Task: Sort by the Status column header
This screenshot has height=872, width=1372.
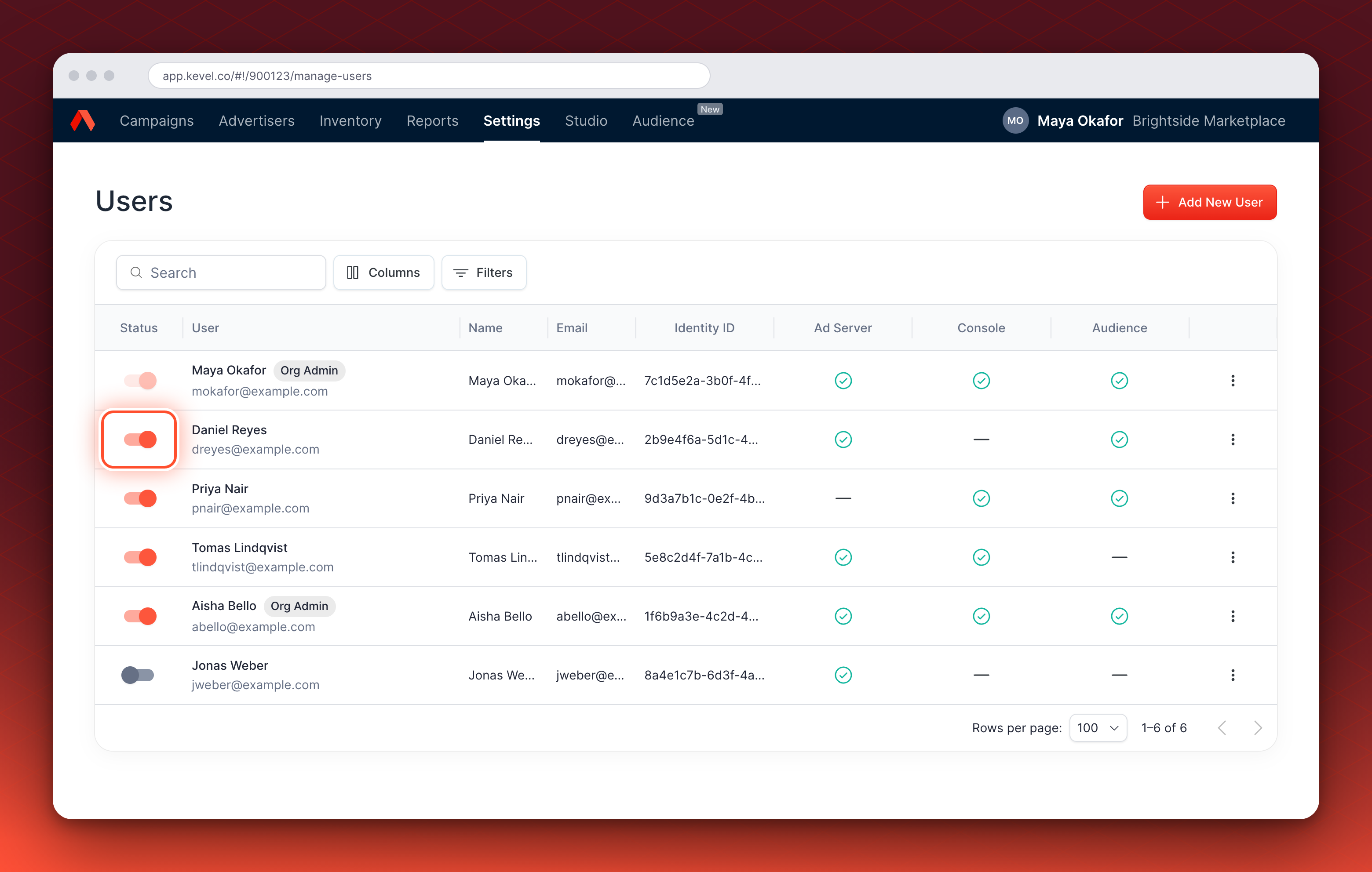Action: 139,327
